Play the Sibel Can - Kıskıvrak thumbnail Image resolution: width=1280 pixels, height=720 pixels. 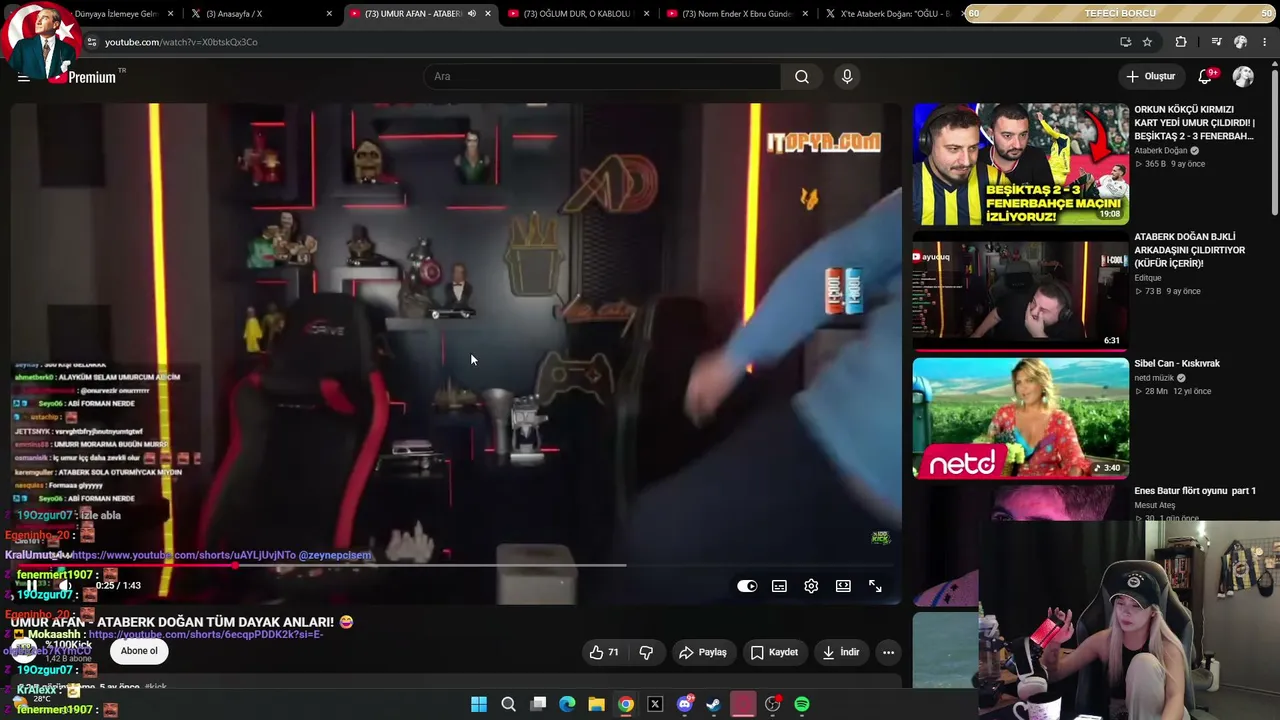(x=1021, y=418)
